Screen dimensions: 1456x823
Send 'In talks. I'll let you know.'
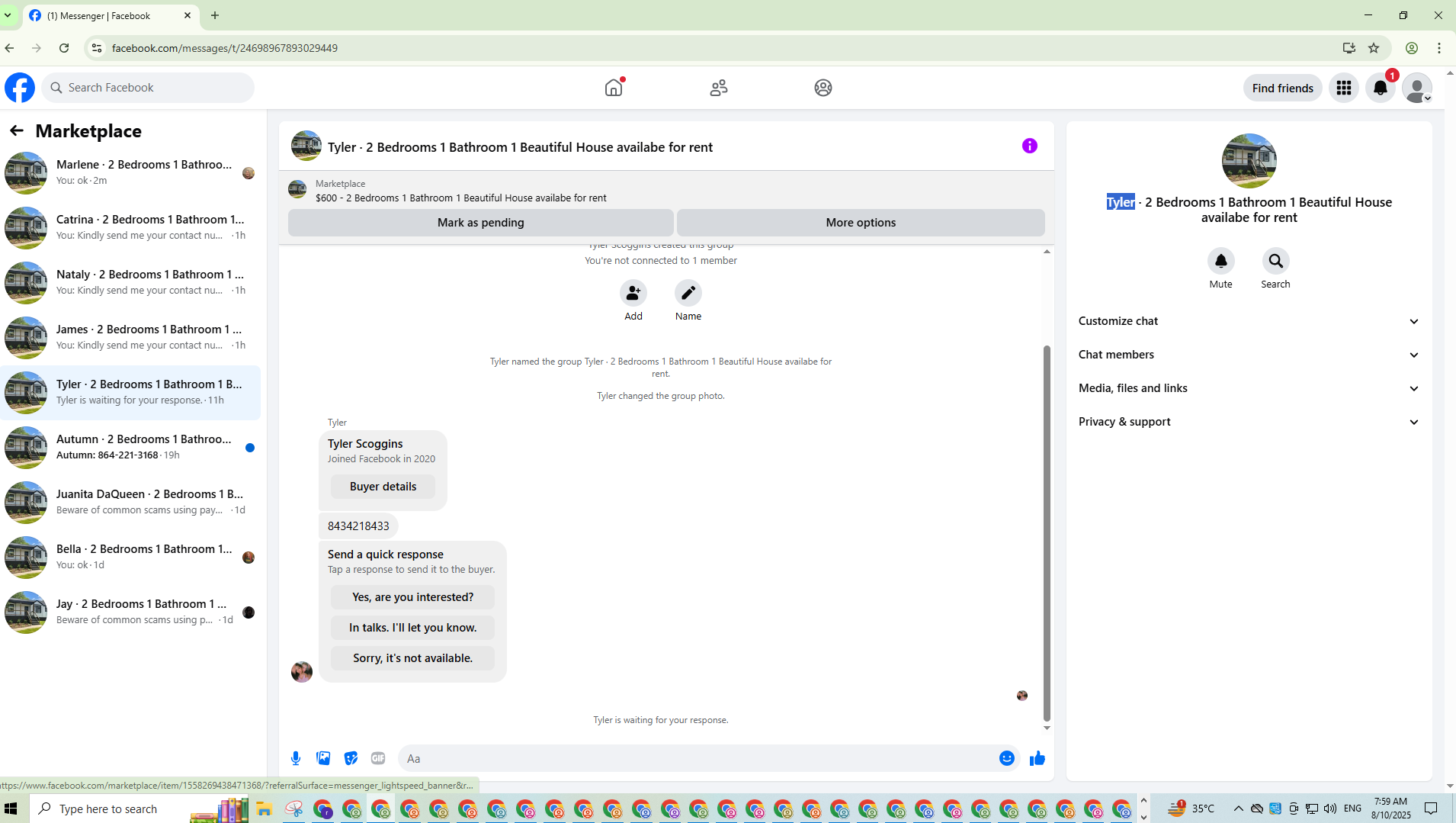tap(412, 628)
